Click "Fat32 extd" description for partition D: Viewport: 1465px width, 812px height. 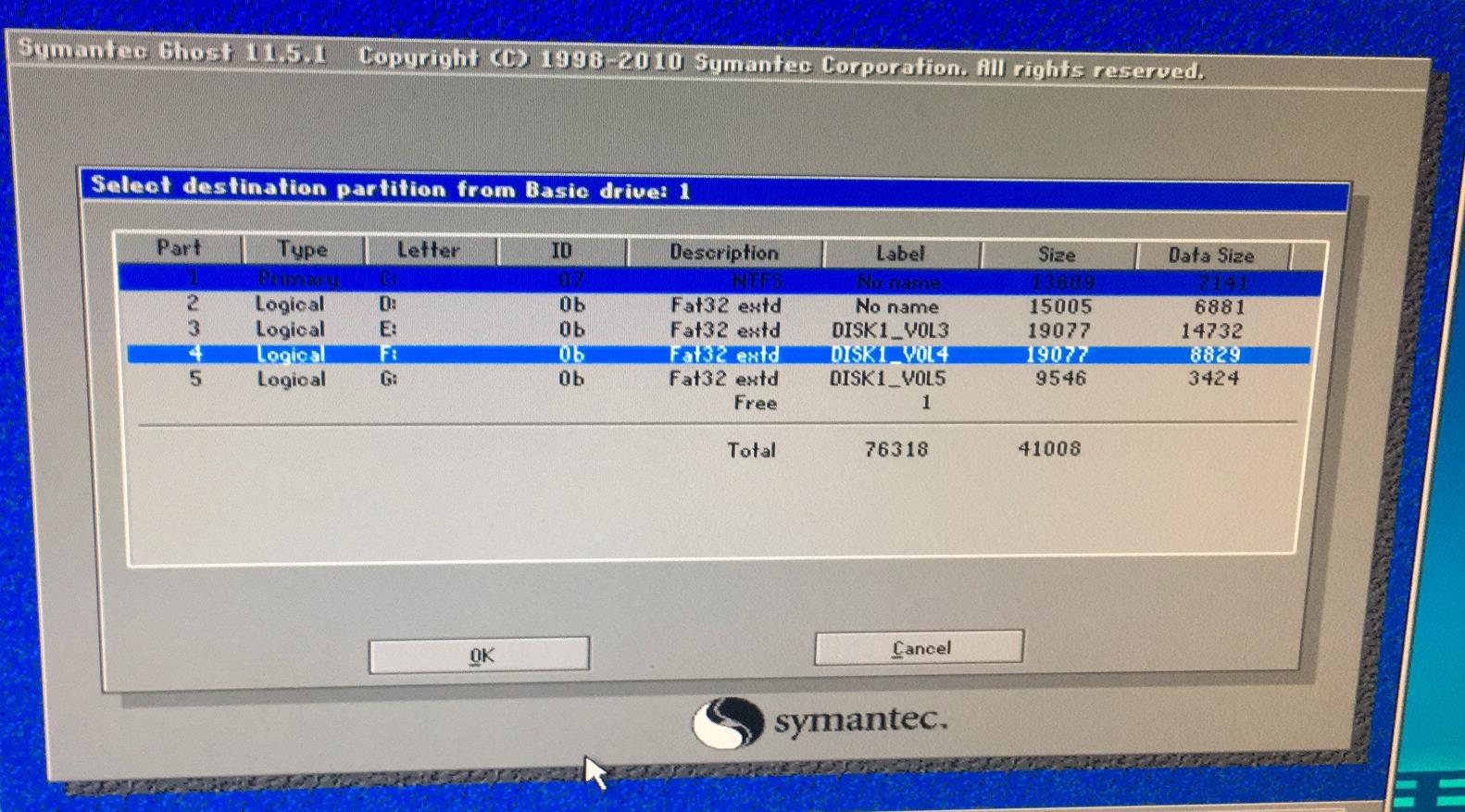pyautogui.click(x=725, y=306)
